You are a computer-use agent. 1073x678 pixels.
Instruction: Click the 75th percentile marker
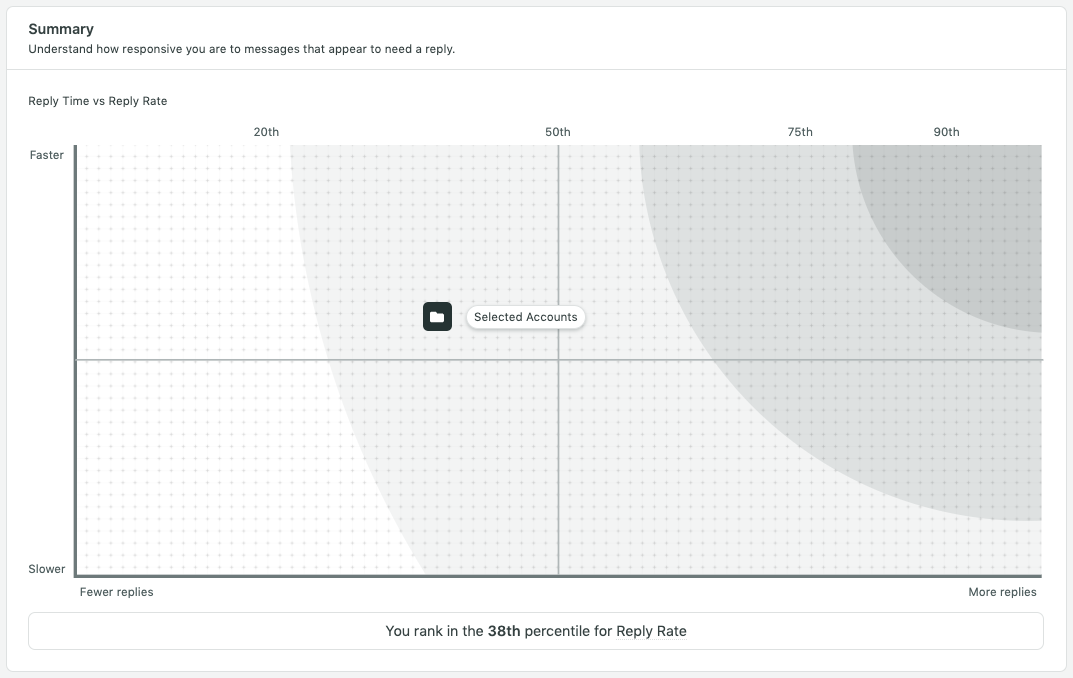click(800, 132)
